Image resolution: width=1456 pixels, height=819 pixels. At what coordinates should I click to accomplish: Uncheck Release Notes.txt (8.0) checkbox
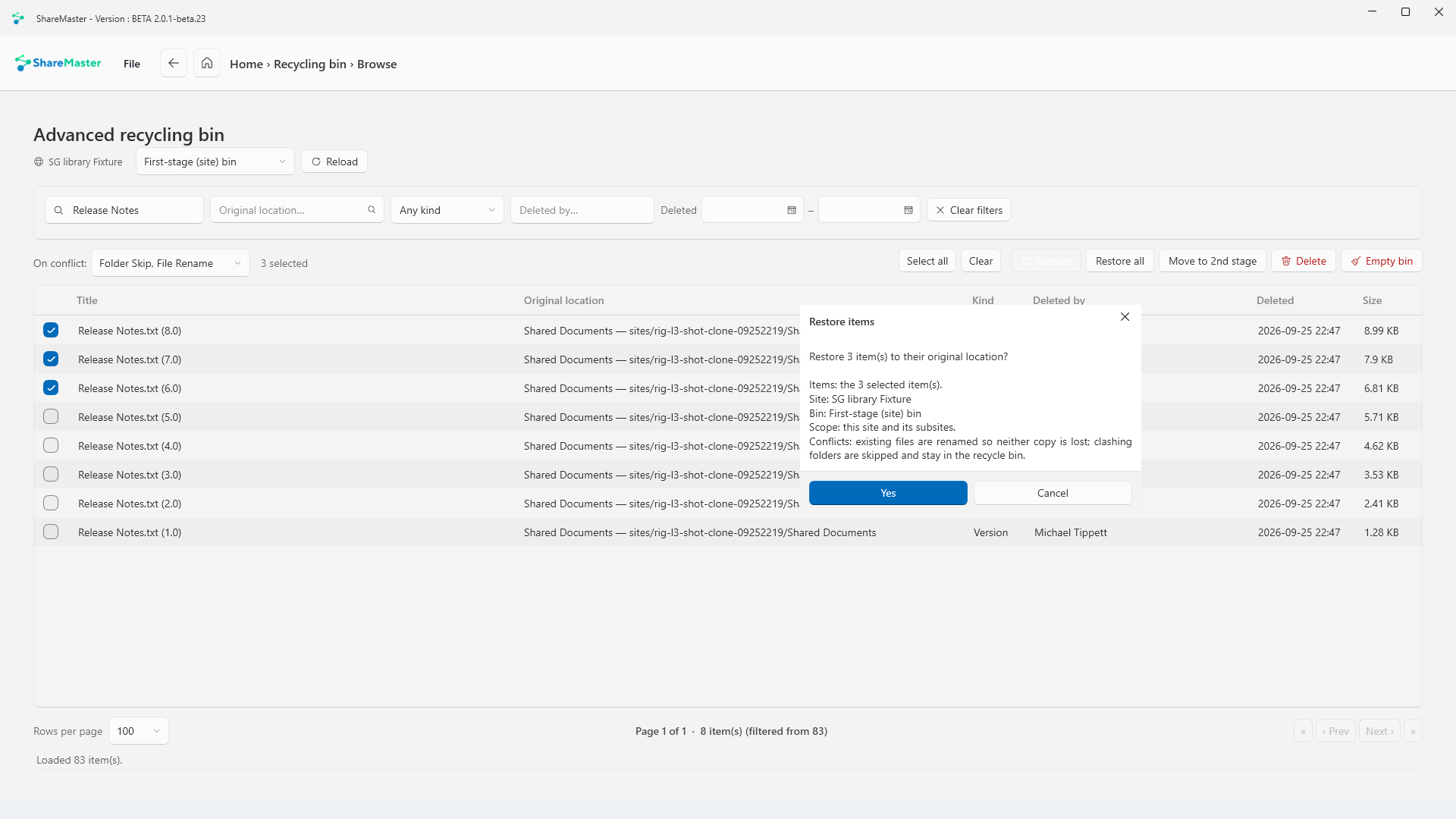pos(51,330)
